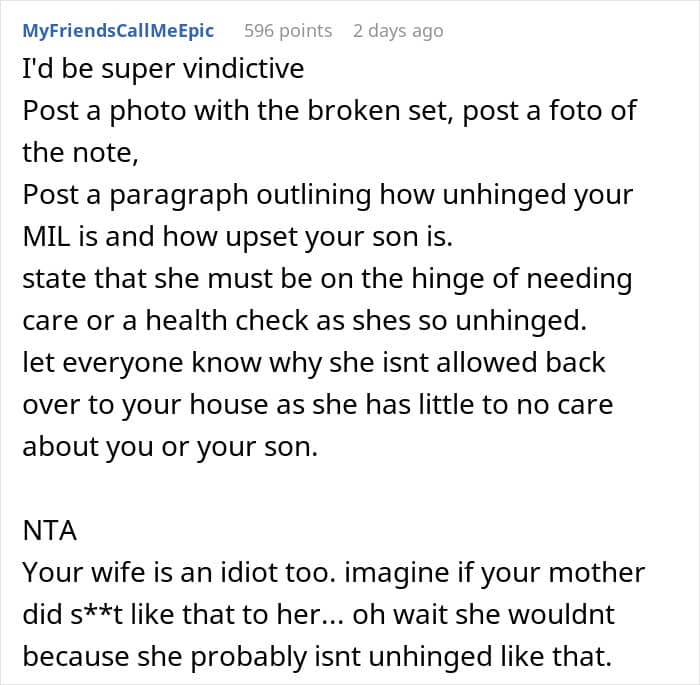Click the NTA verdict text

(x=50, y=530)
